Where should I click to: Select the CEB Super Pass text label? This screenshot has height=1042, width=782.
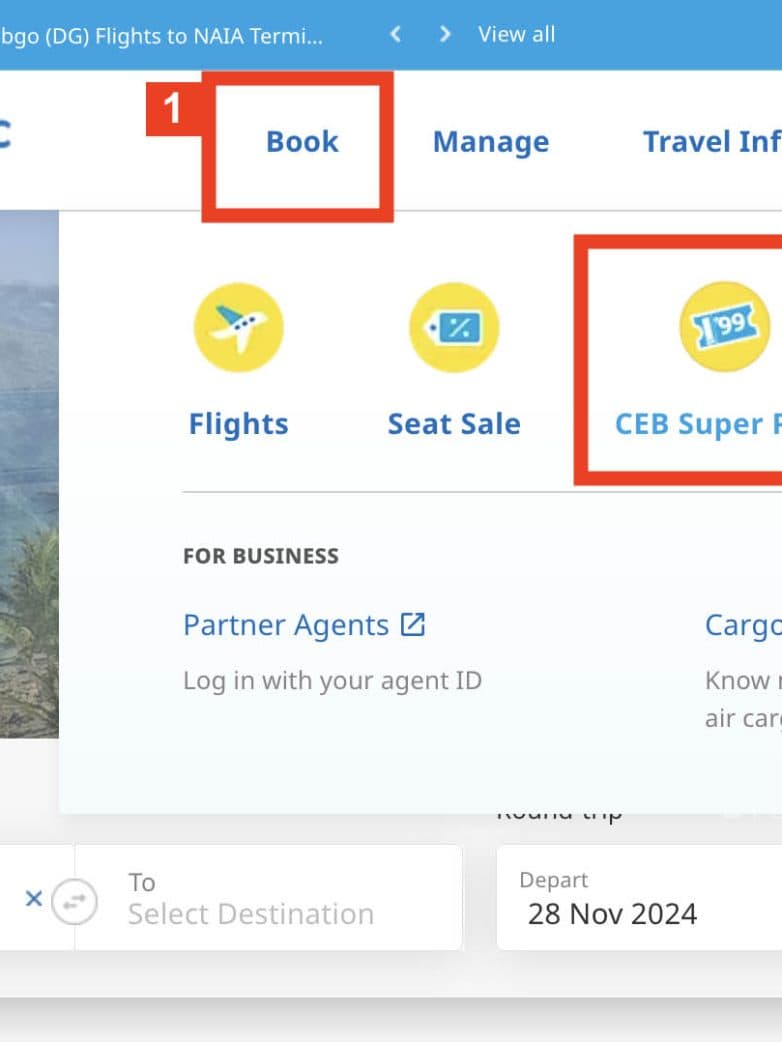point(698,424)
